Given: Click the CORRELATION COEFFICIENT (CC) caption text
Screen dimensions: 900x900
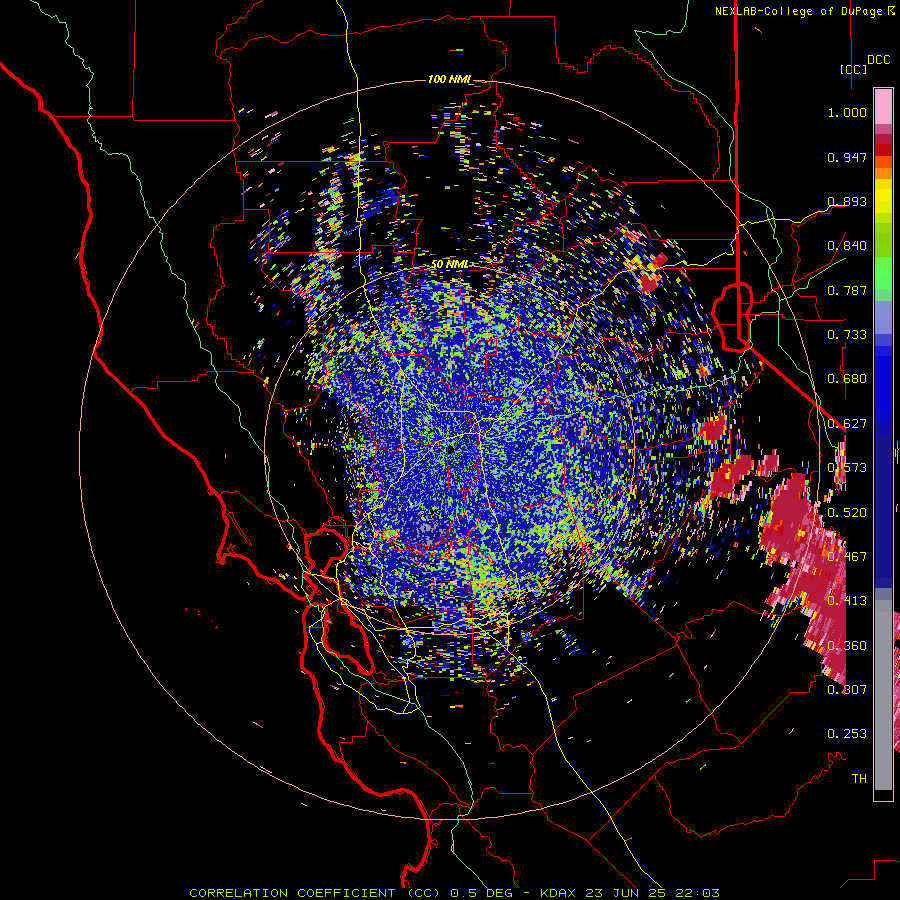Looking at the screenshot, I should click(315, 893).
